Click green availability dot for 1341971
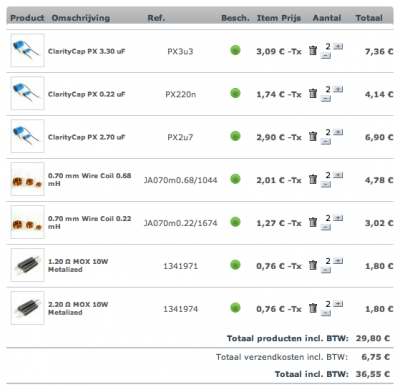The width and height of the screenshot is (400, 387). coord(235,265)
